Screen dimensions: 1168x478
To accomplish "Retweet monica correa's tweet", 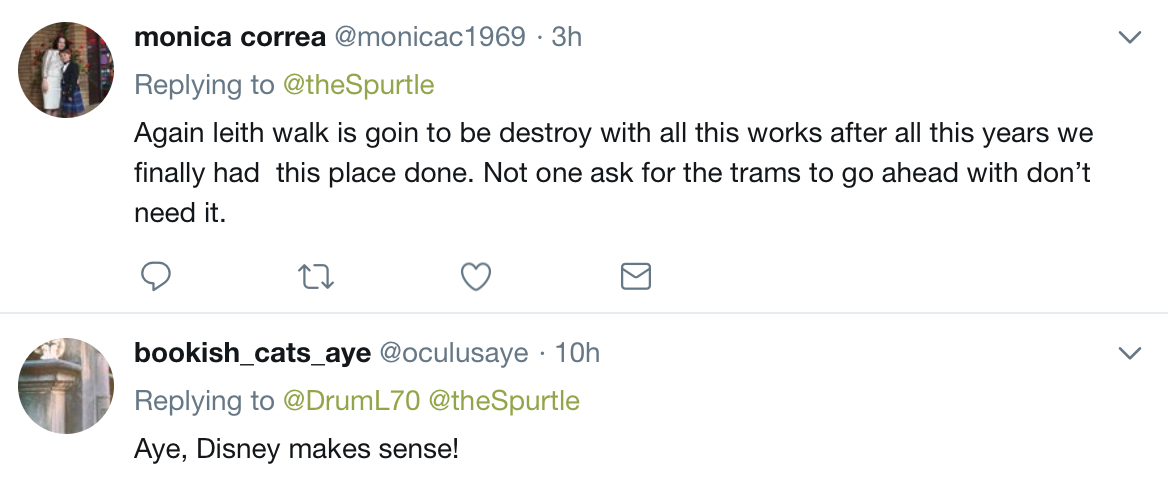I will pos(316,277).
